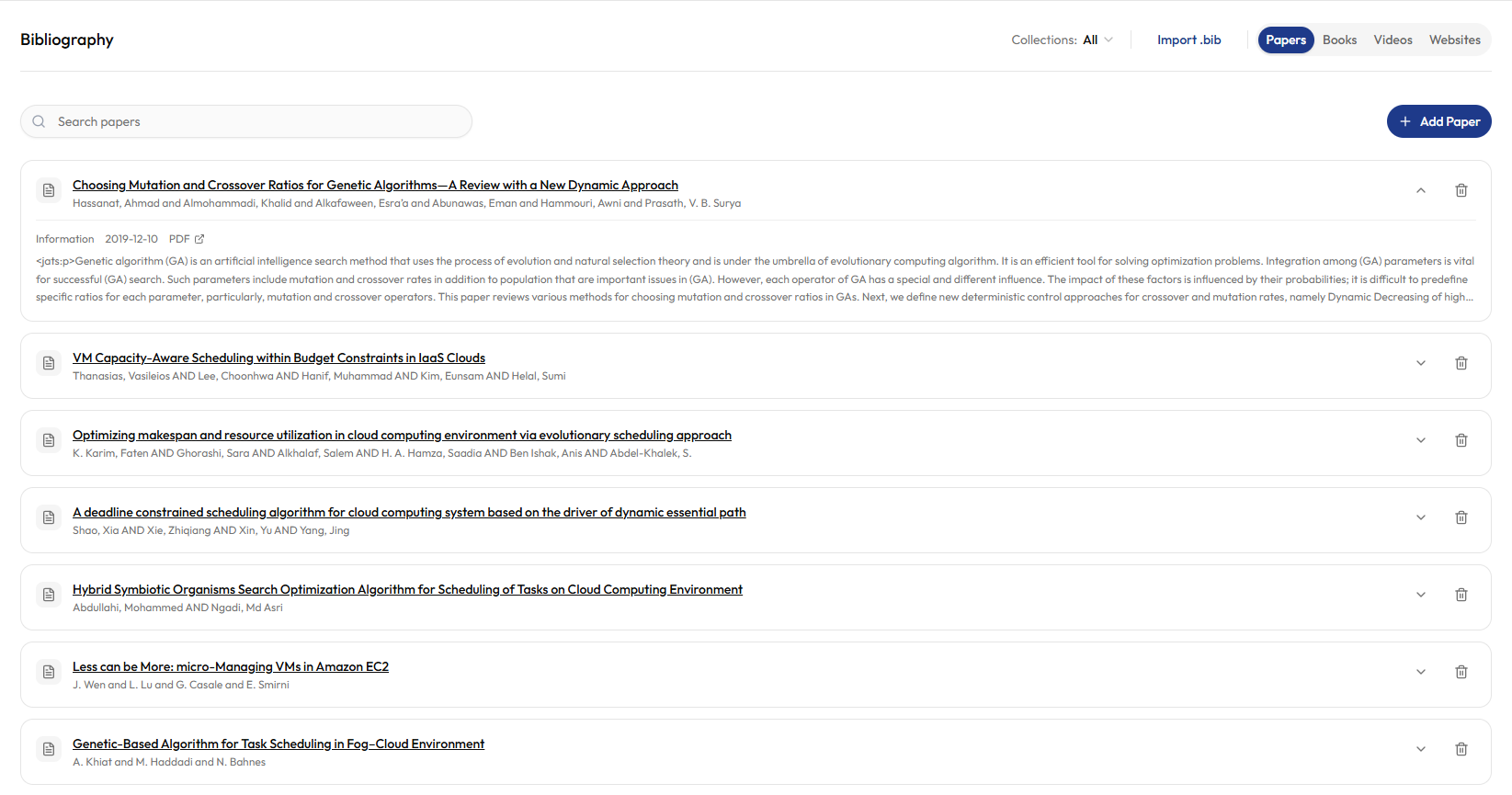
Task: Delete the Less can be More paper
Action: click(1461, 672)
